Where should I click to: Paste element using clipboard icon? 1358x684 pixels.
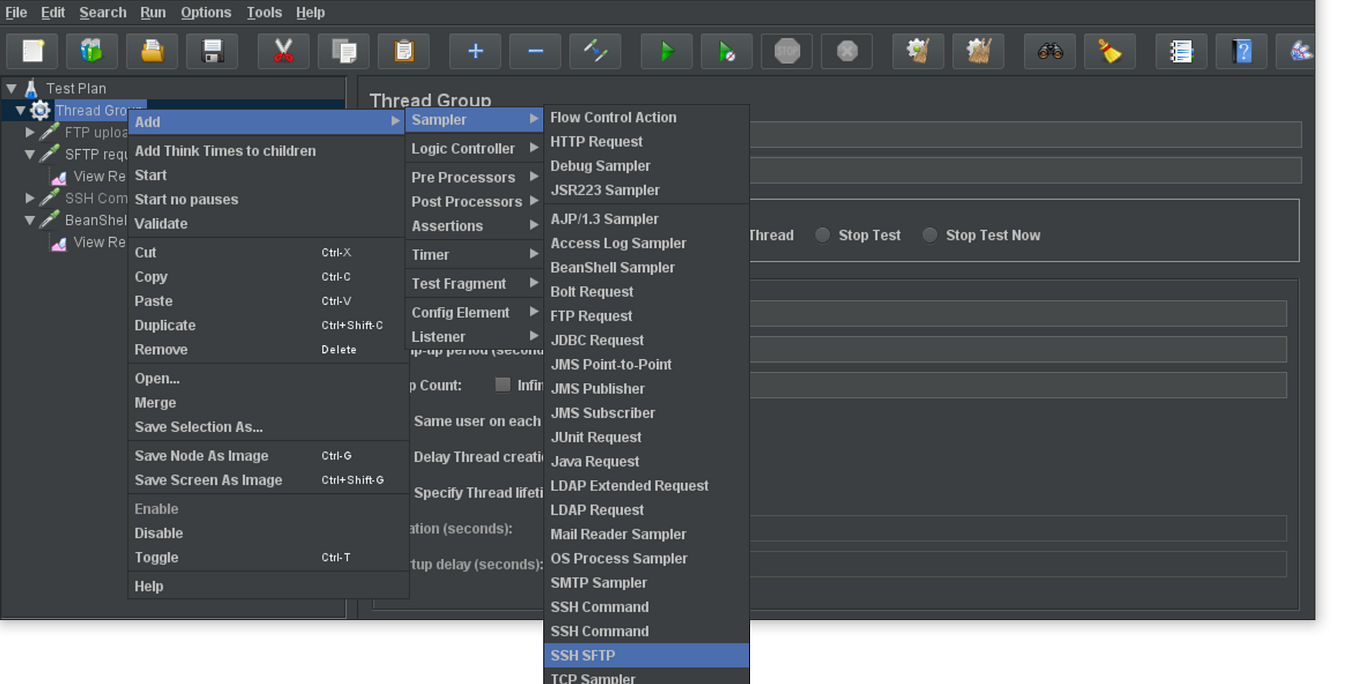pos(403,50)
